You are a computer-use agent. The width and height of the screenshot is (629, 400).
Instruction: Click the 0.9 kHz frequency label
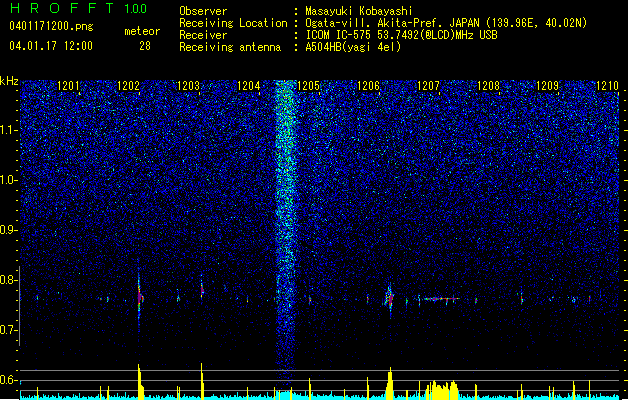point(8,230)
